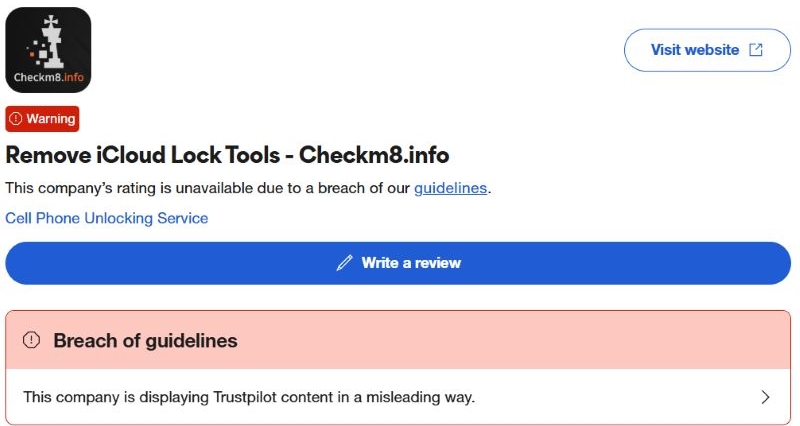Click the pencil icon on review button
800x426 pixels.
point(344,263)
